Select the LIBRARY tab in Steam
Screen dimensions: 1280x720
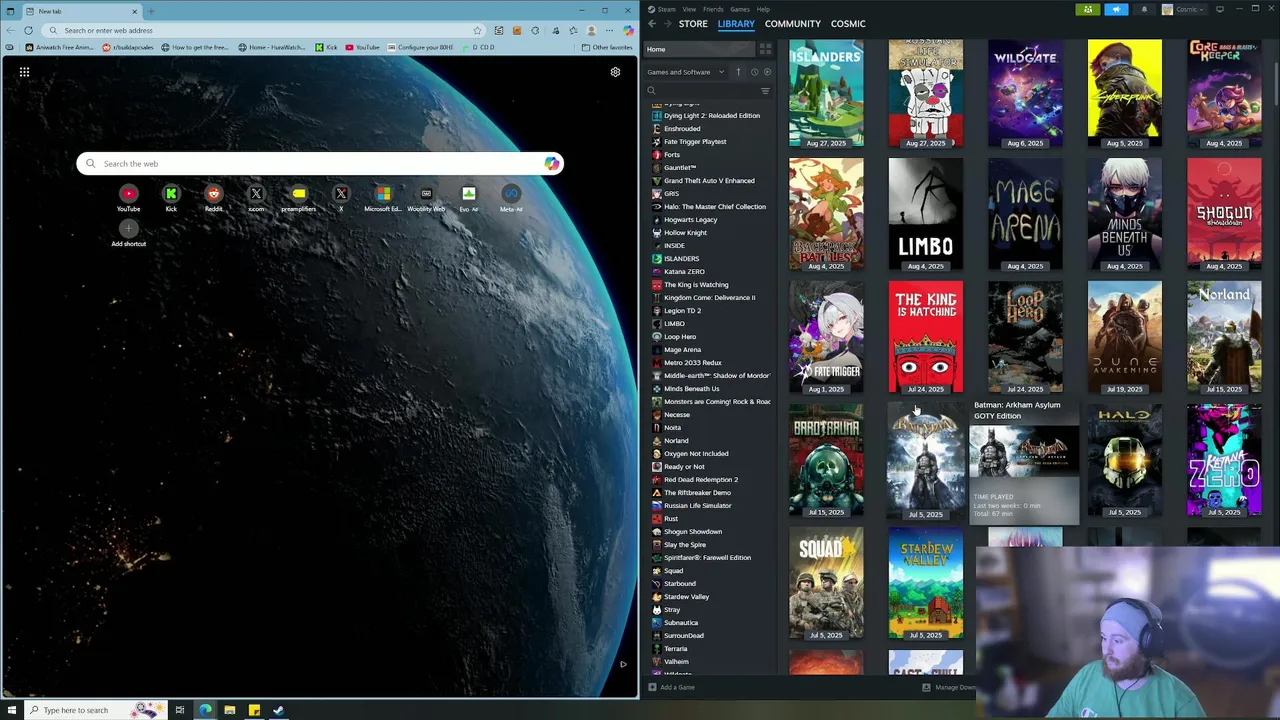click(x=736, y=24)
